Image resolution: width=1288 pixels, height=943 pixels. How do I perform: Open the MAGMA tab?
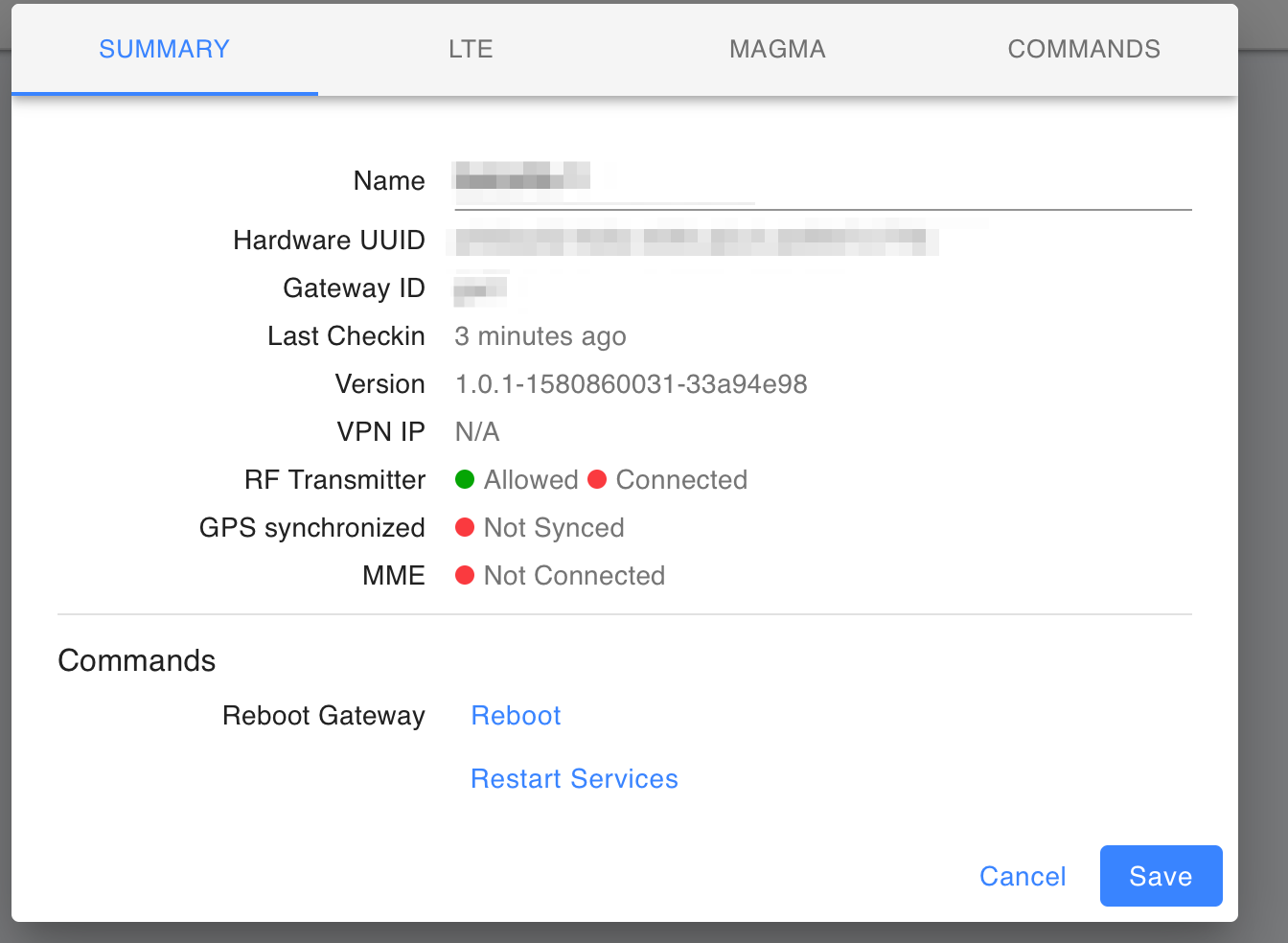click(x=777, y=49)
